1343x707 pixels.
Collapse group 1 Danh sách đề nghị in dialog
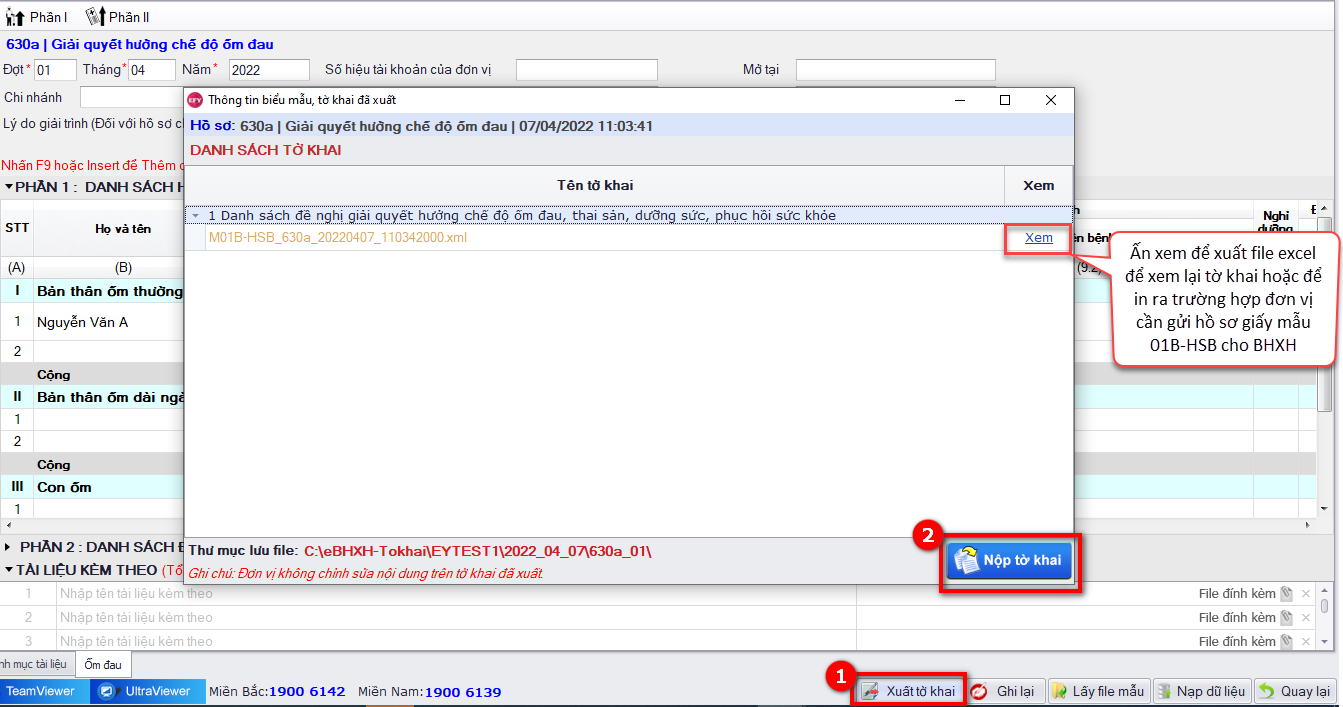click(x=196, y=215)
